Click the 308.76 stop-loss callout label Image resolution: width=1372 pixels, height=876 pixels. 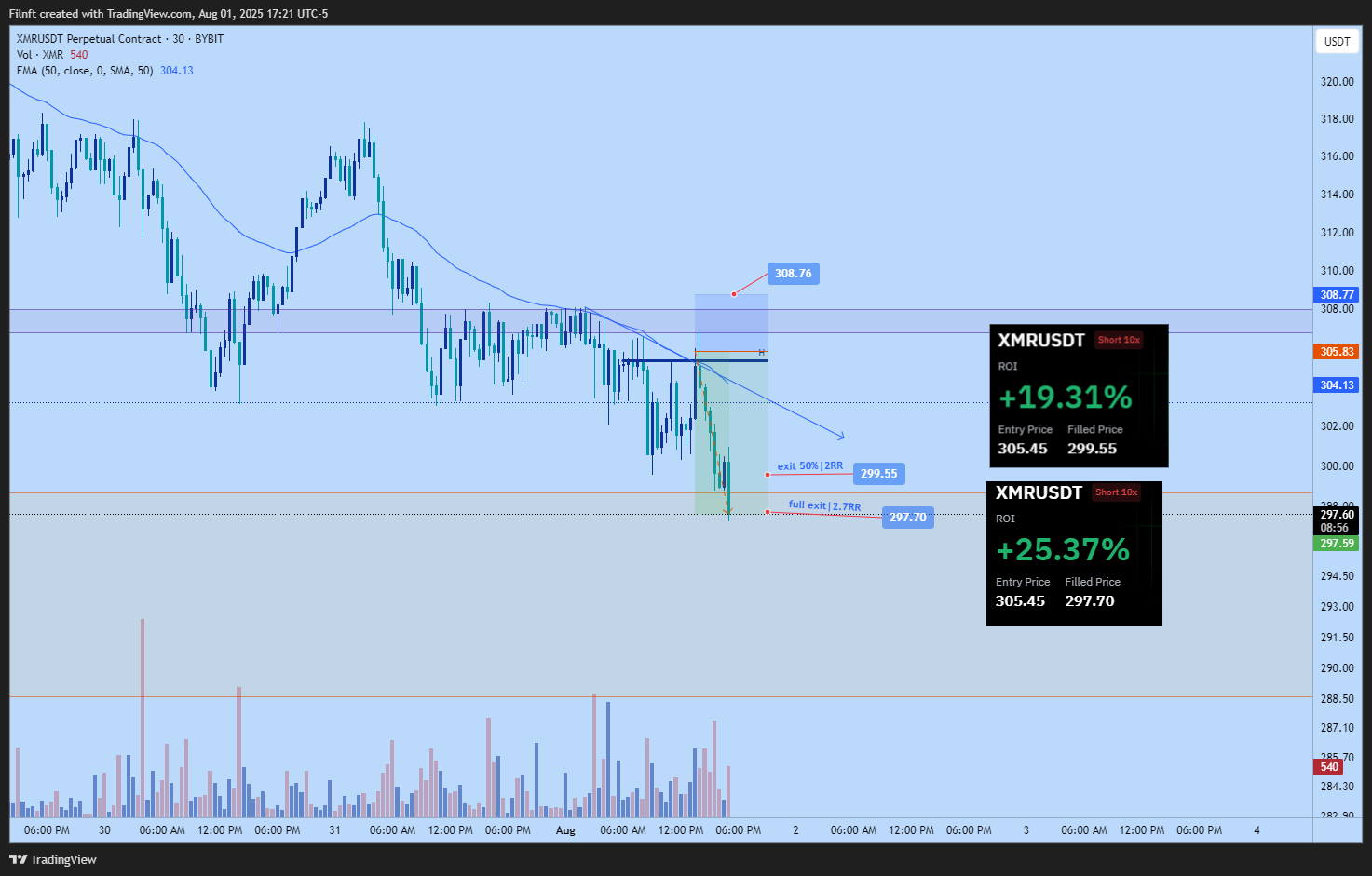click(x=793, y=274)
